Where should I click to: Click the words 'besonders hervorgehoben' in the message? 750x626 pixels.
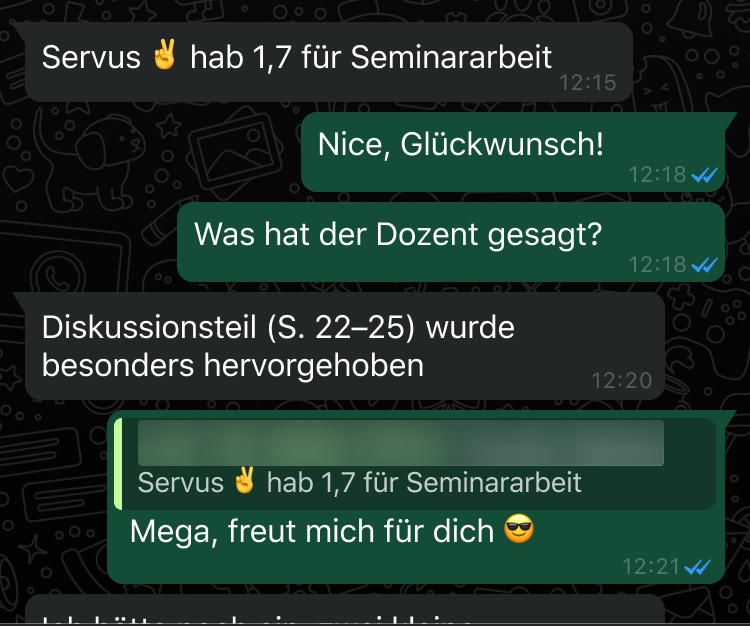pos(233,366)
